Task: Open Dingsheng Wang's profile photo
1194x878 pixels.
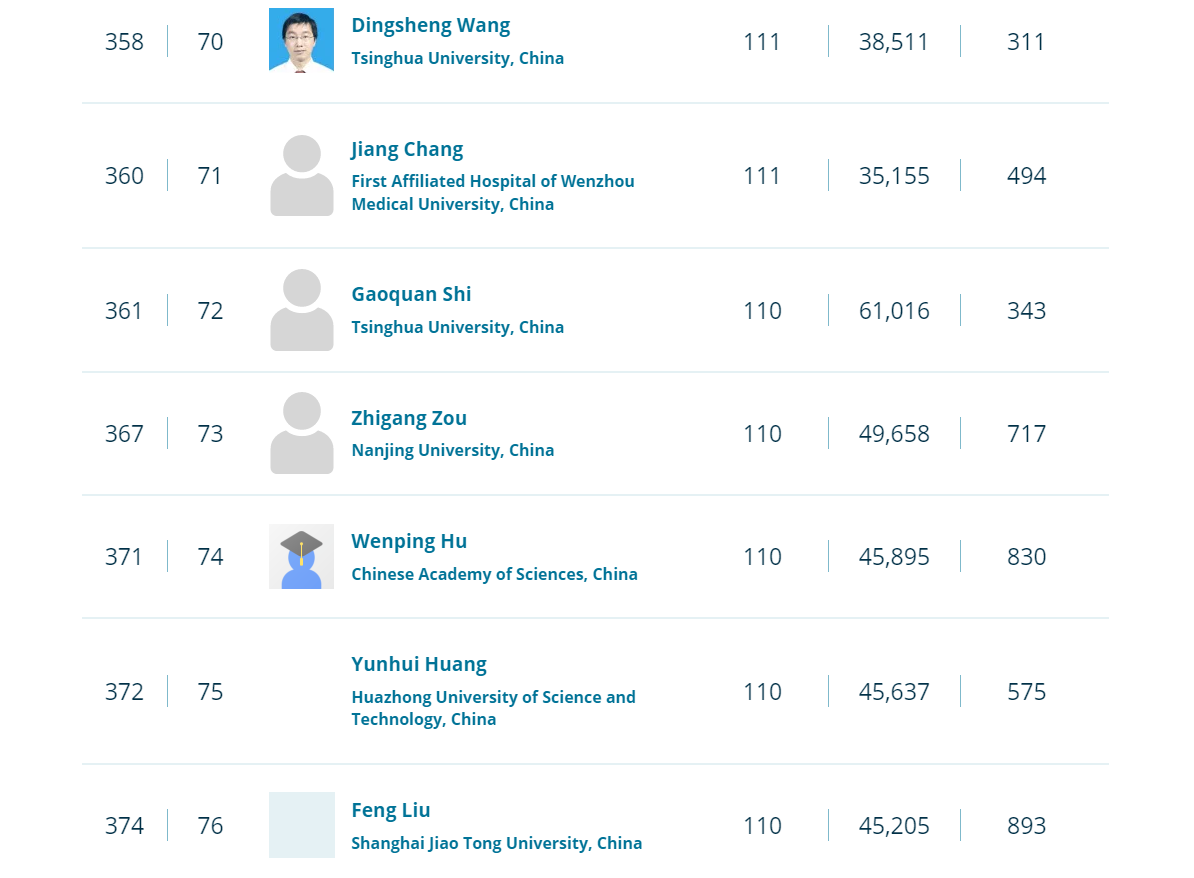Action: [302, 40]
